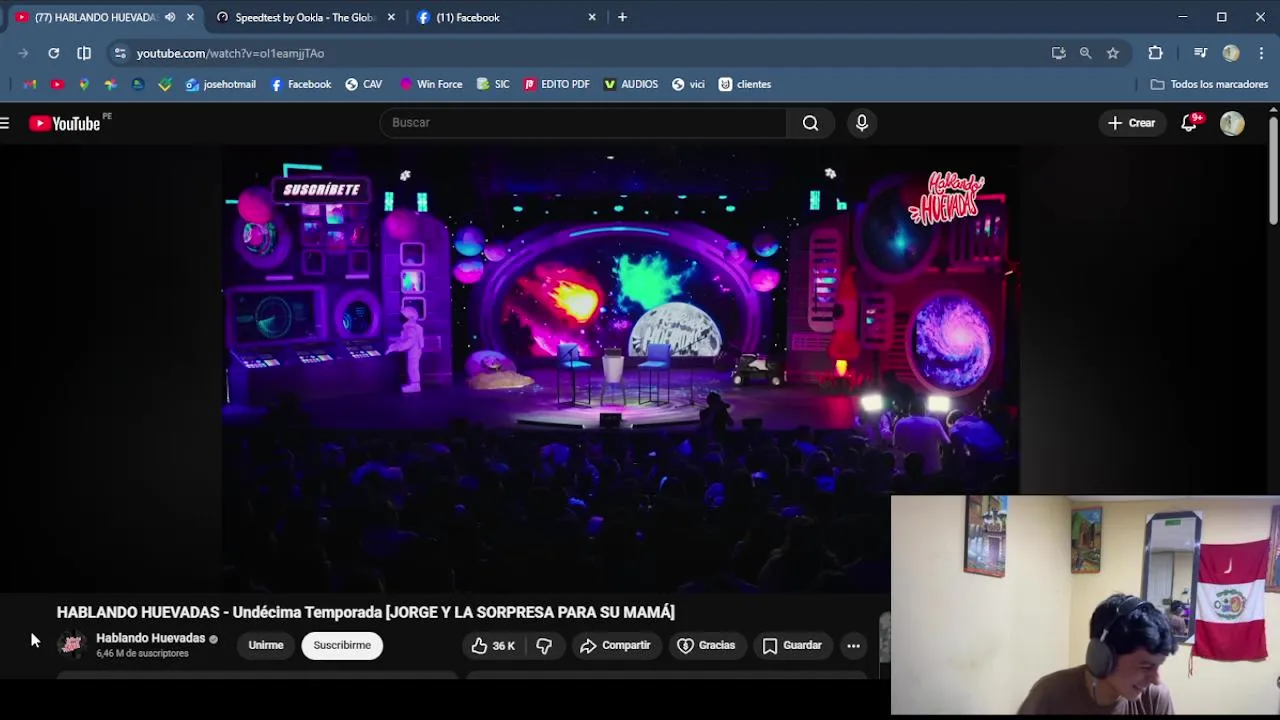Open the YouTube hamburger guide menu
The height and width of the screenshot is (720, 1280).
(x=6, y=123)
